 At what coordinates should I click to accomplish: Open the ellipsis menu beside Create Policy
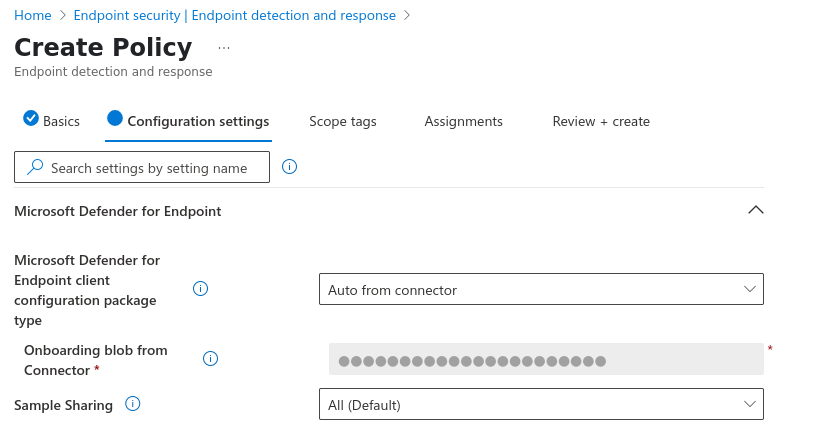pos(224,48)
